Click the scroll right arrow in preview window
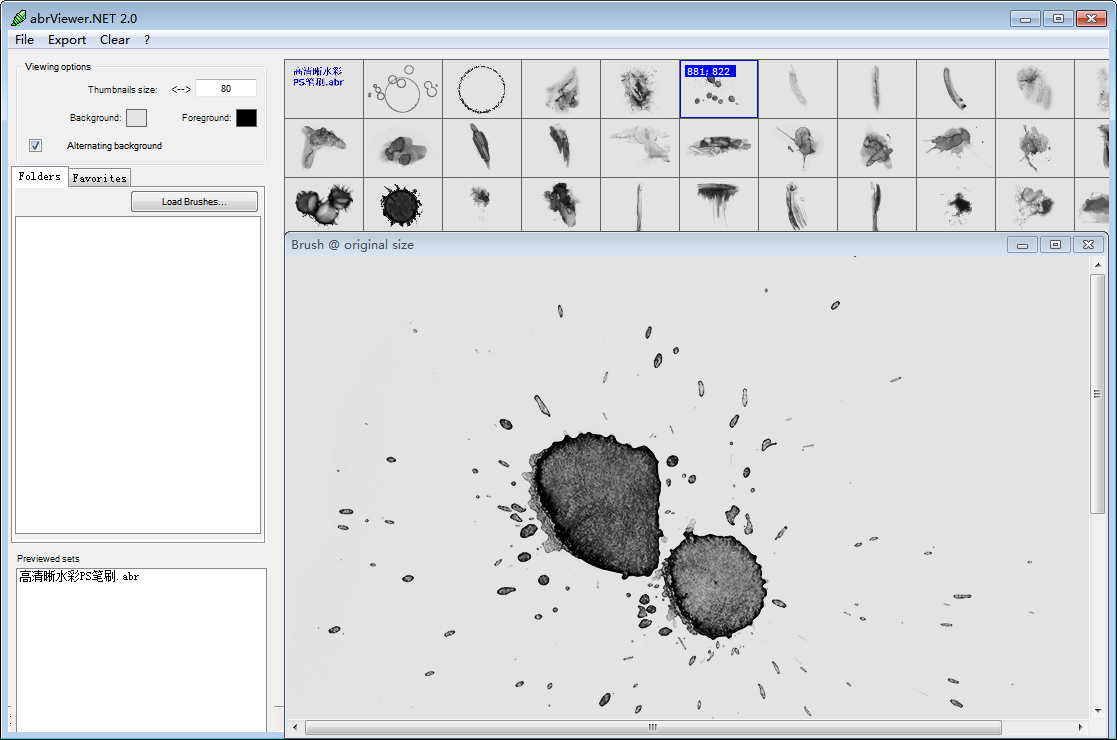Image resolution: width=1117 pixels, height=740 pixels. [x=1081, y=727]
